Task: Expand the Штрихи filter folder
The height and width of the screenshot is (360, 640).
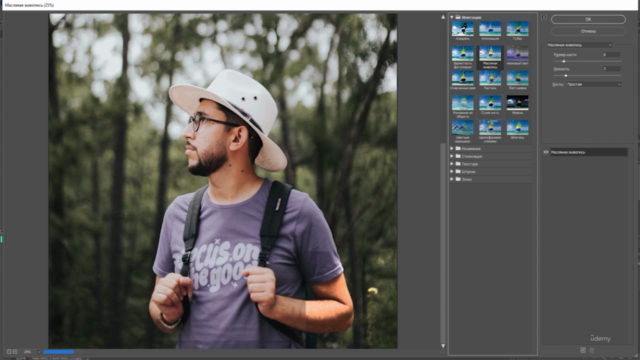Action: coord(452,171)
